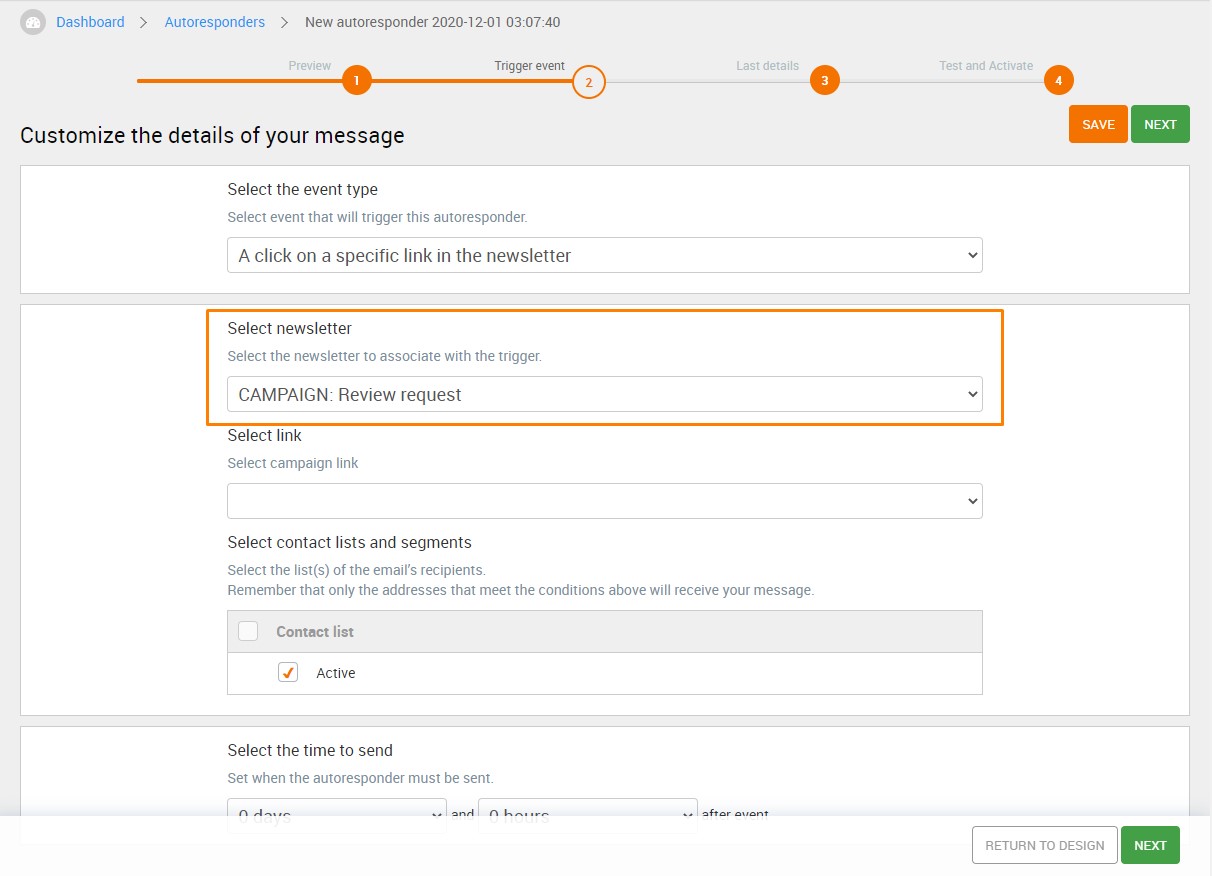Select step 2 Trigger event circle
This screenshot has width=1212, height=876.
[x=589, y=82]
